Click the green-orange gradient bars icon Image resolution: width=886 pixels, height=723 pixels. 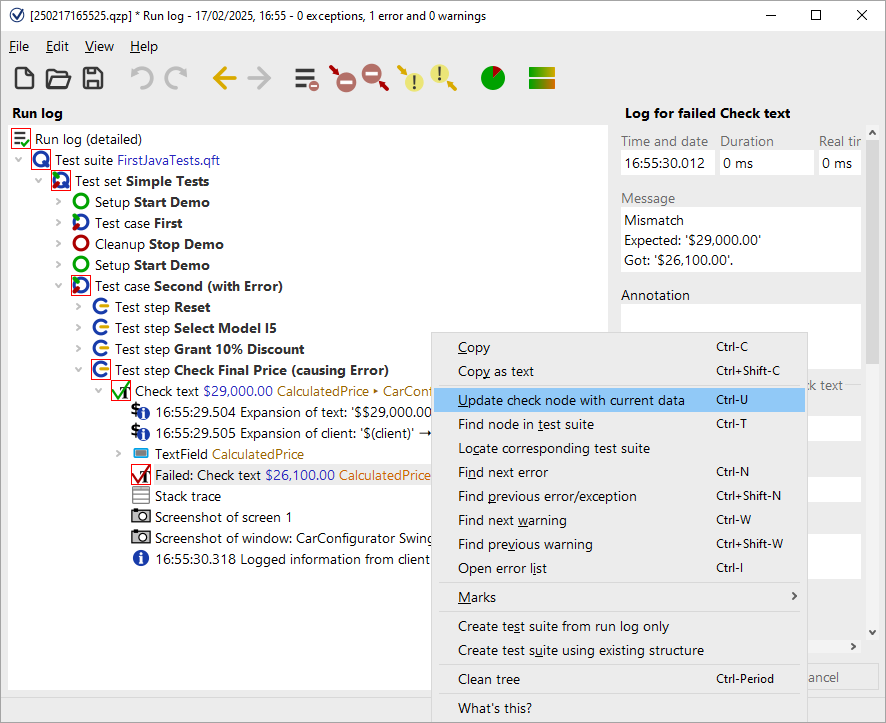click(x=542, y=78)
